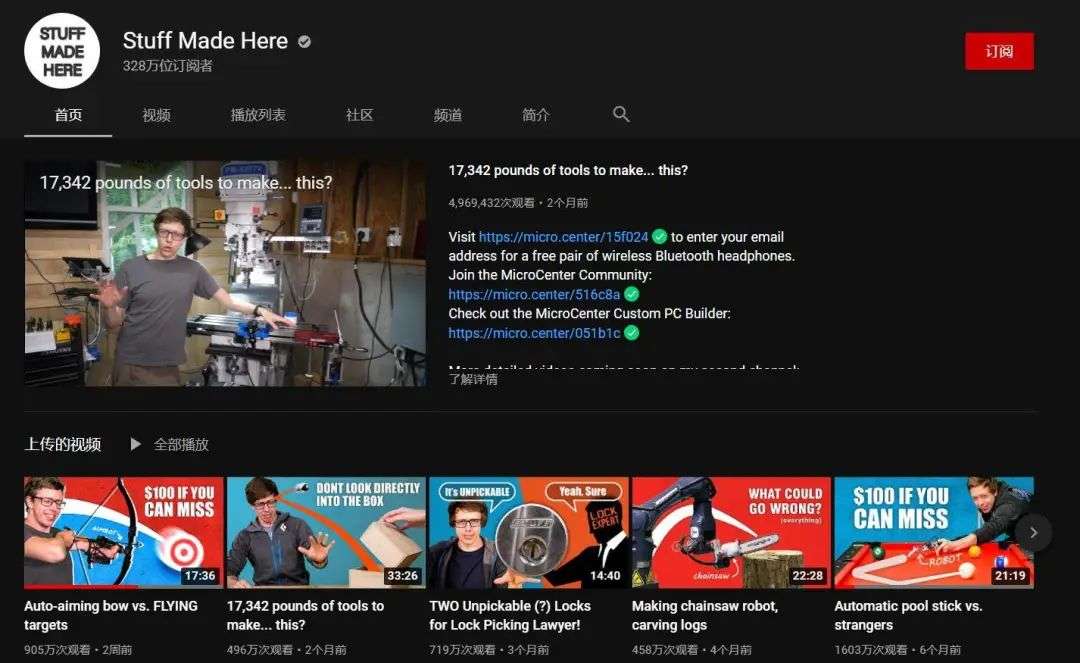Click 458万次观看 · 4个月前 metadata

692,649
